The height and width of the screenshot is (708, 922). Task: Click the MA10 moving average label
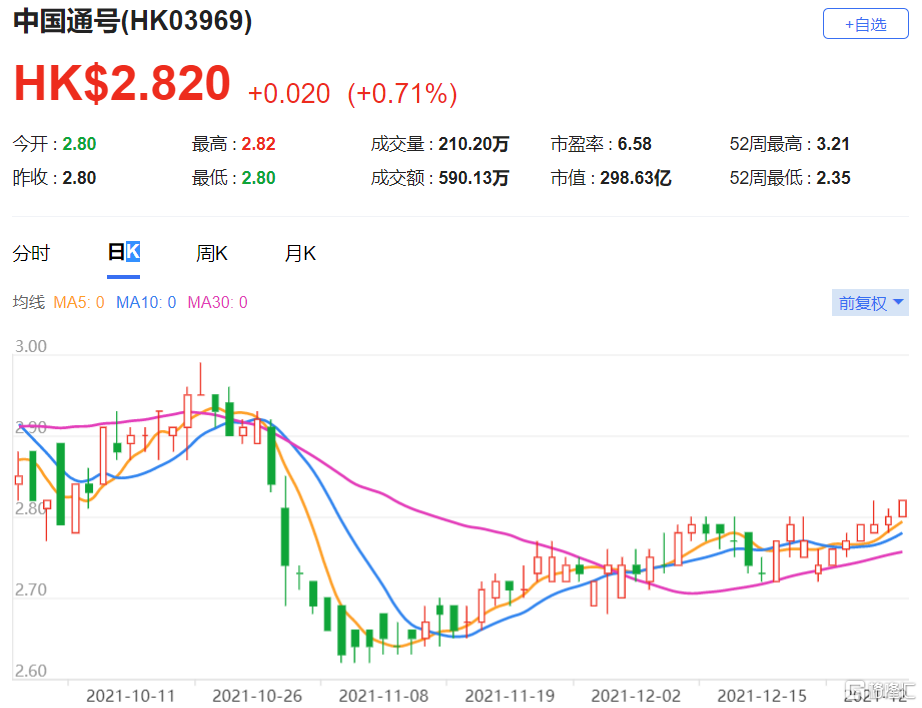[x=146, y=302]
